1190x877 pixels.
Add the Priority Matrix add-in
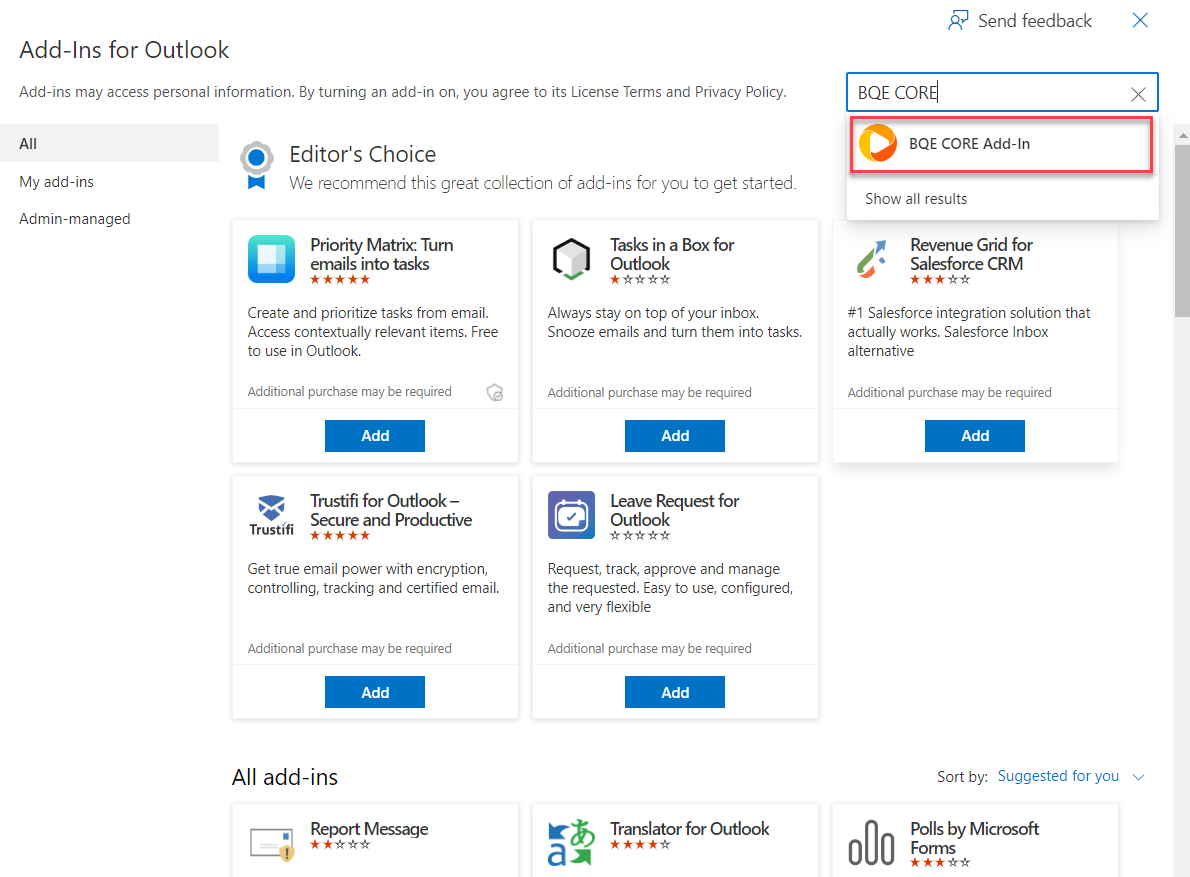pos(375,435)
